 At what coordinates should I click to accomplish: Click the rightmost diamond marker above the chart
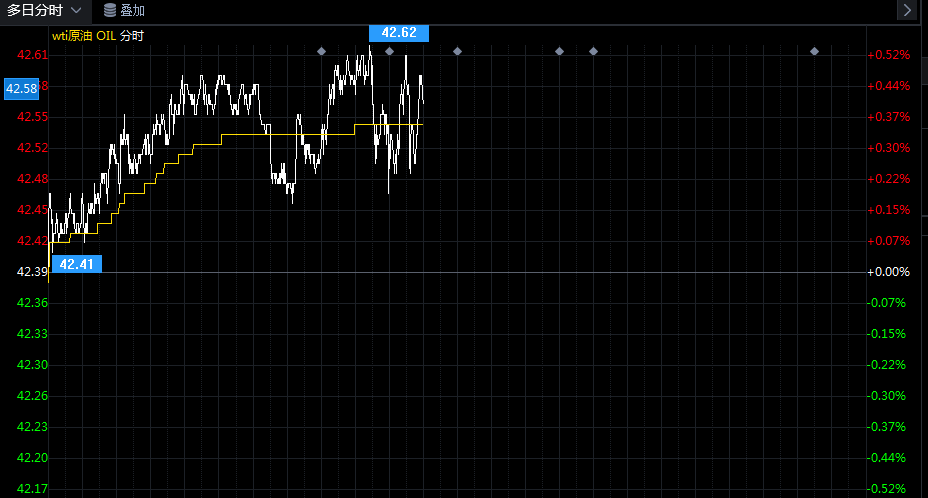(x=814, y=52)
